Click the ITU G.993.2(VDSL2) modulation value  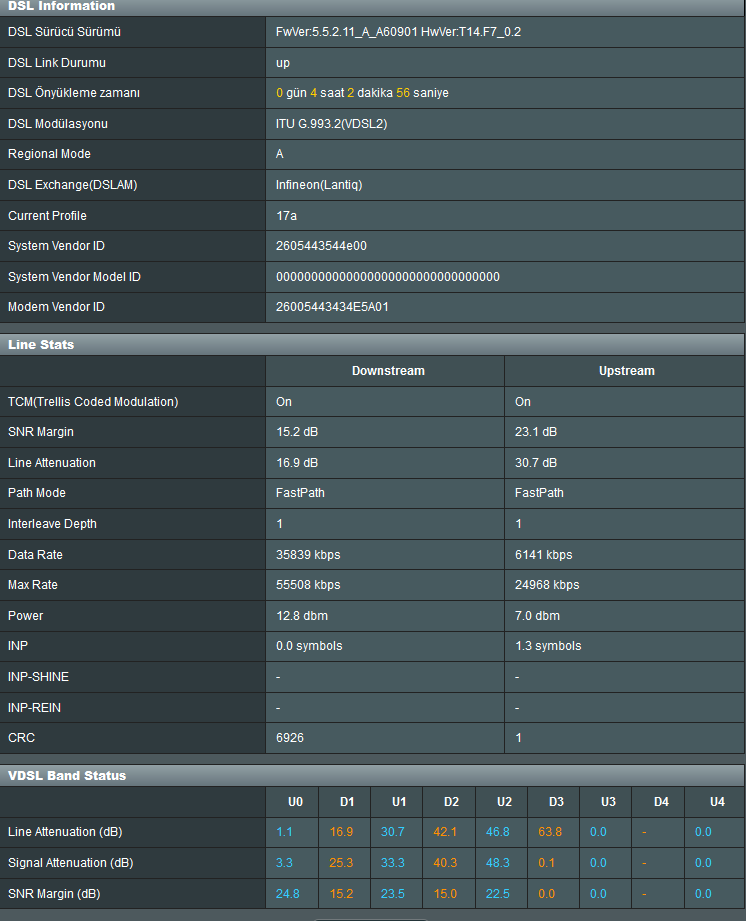331,124
